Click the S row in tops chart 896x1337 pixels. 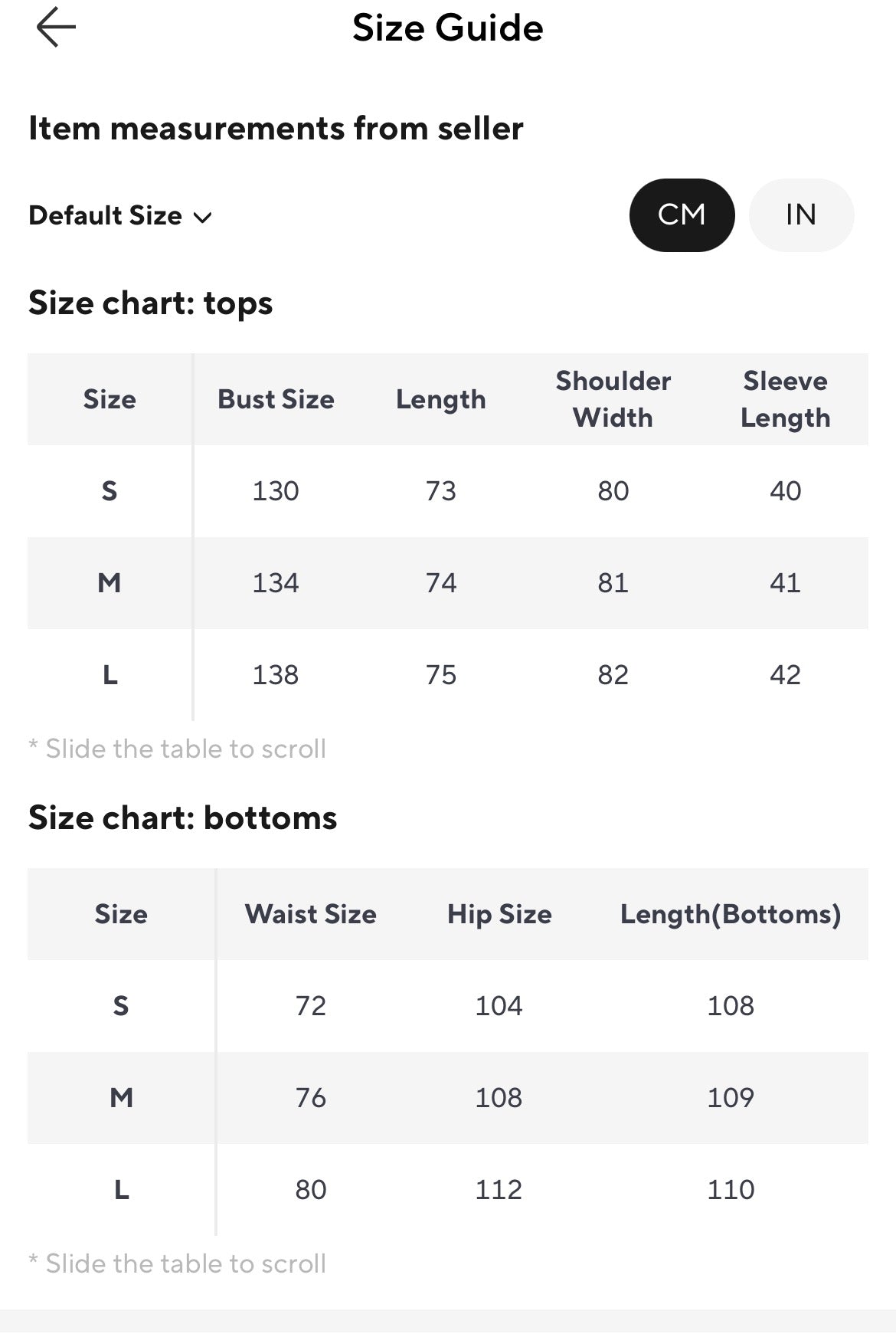point(448,491)
